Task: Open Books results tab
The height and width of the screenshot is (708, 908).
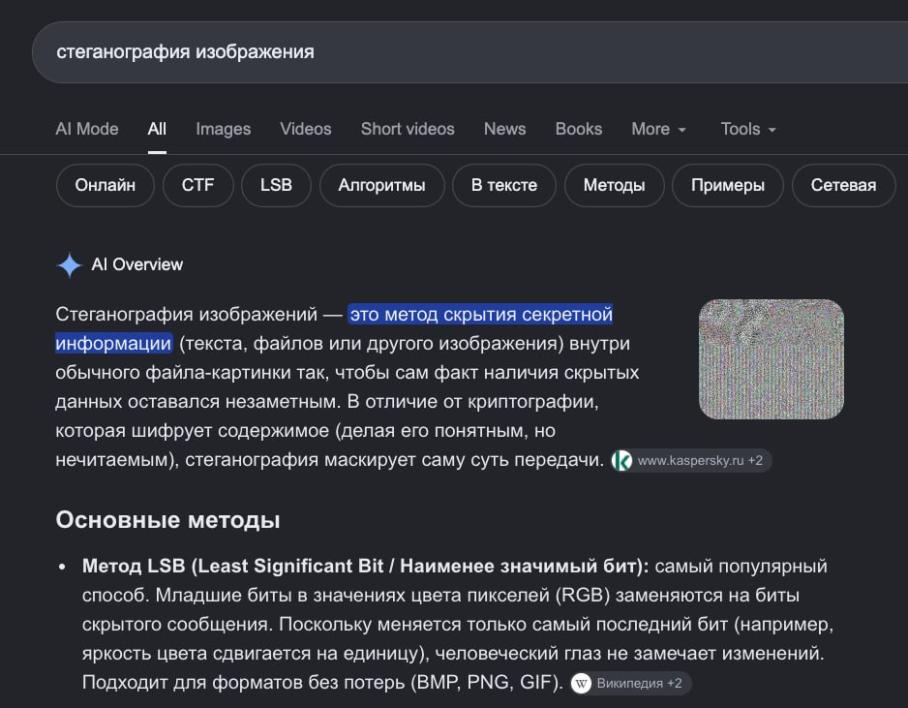Action: pyautogui.click(x=579, y=129)
